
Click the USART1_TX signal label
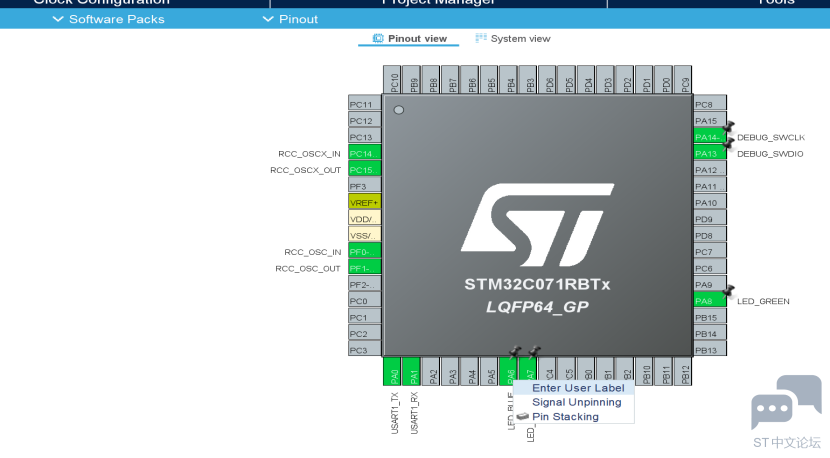click(394, 413)
